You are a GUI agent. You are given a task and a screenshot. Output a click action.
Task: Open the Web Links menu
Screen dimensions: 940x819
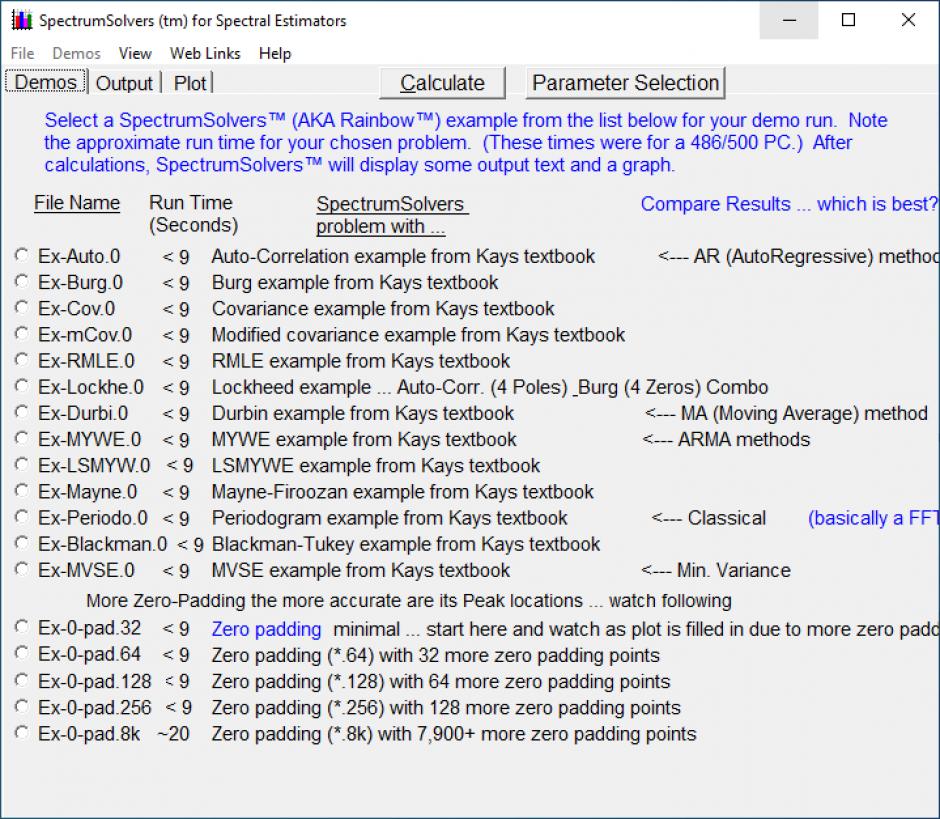[x=205, y=53]
